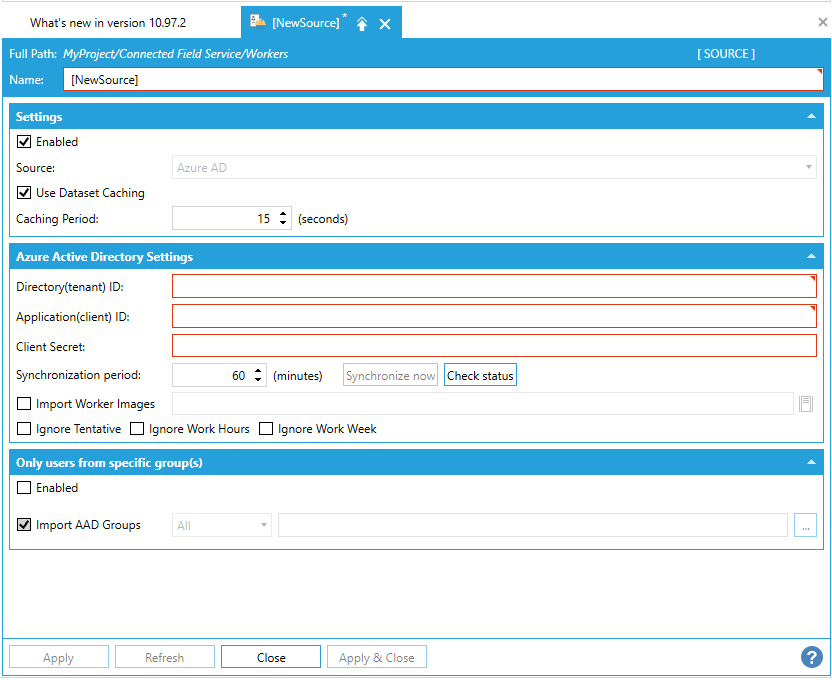Screen dimensions: 832x680
Task: Open the Import AAD Groups 'All' dropdown
Action: 222,525
